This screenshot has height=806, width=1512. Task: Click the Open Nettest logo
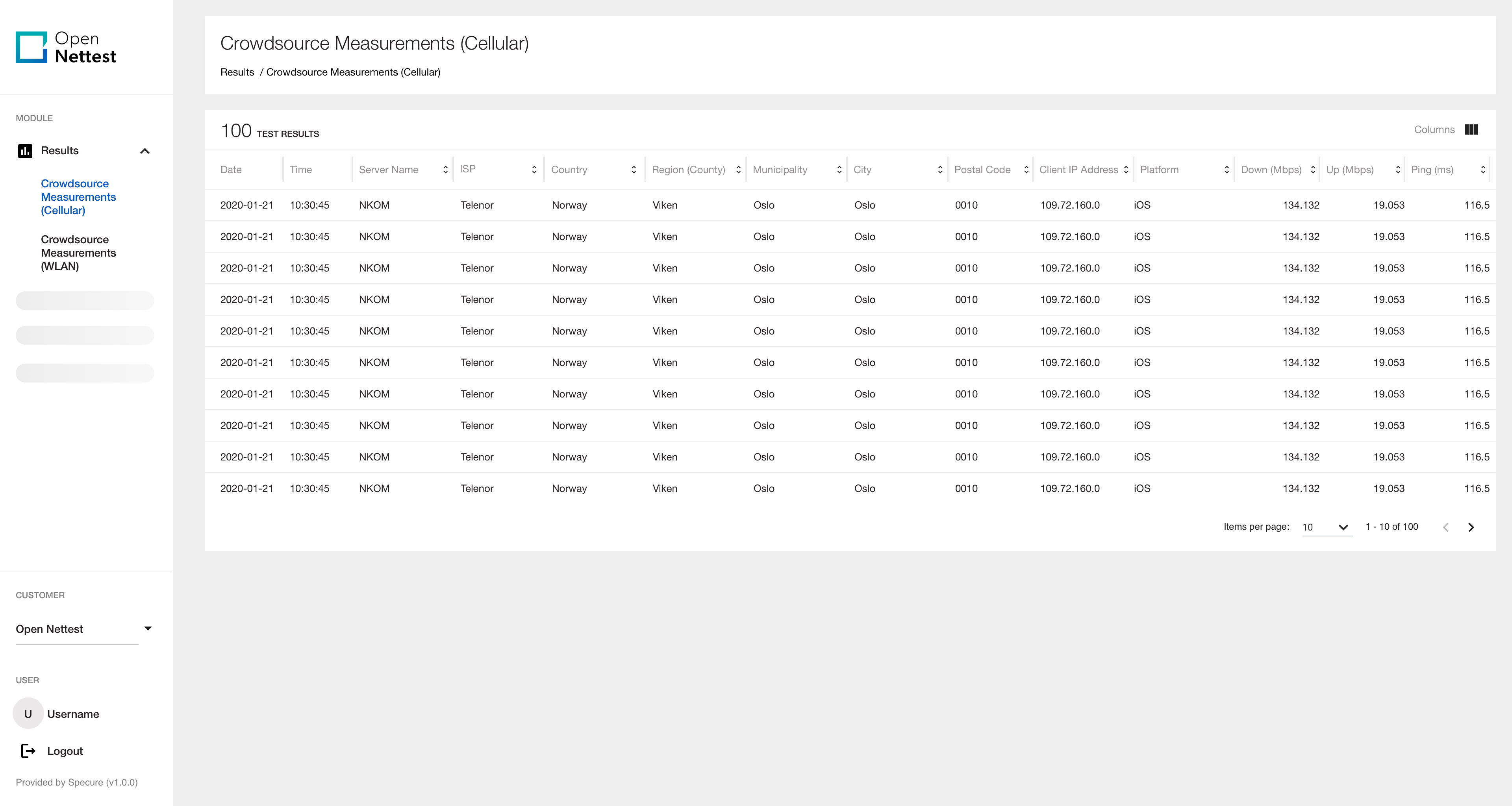pos(66,47)
